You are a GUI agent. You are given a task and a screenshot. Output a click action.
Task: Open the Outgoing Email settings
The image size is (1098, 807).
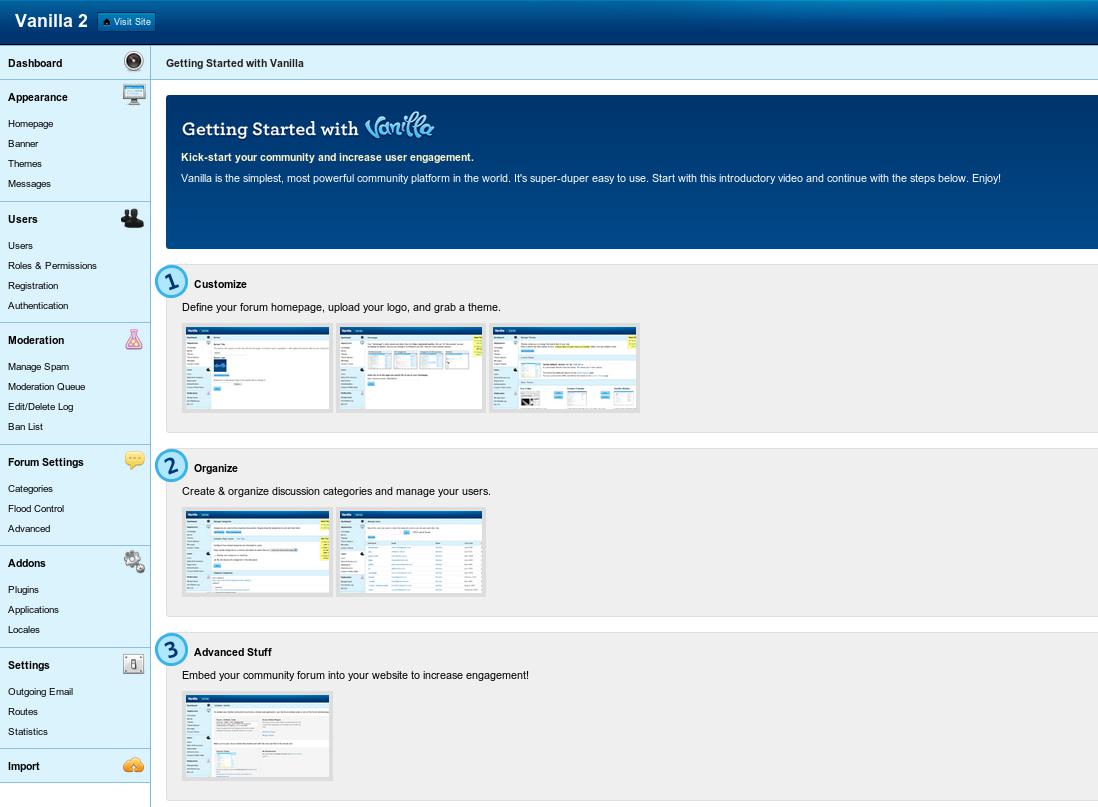pos(40,692)
